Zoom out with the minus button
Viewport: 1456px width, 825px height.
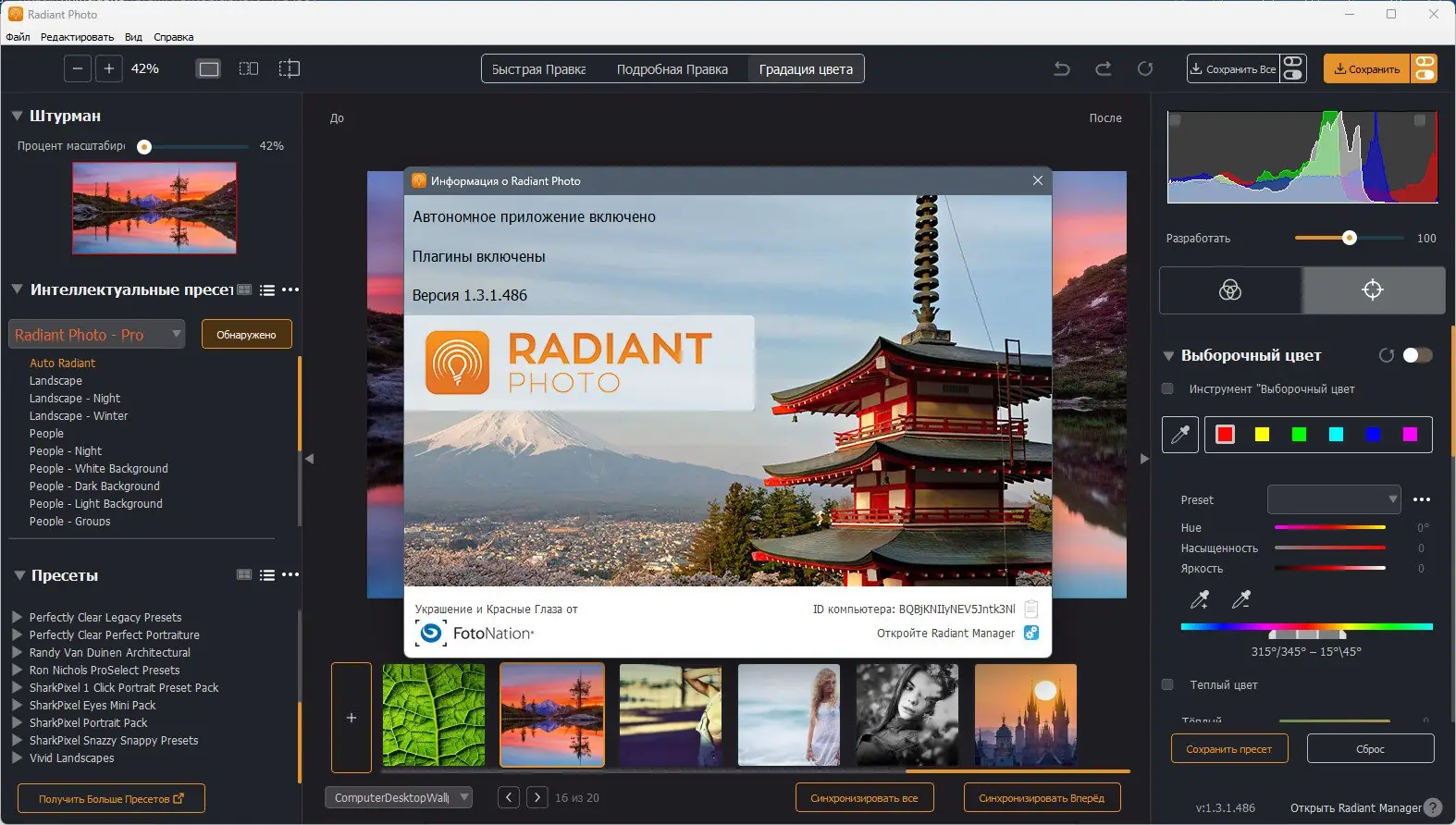tap(78, 68)
